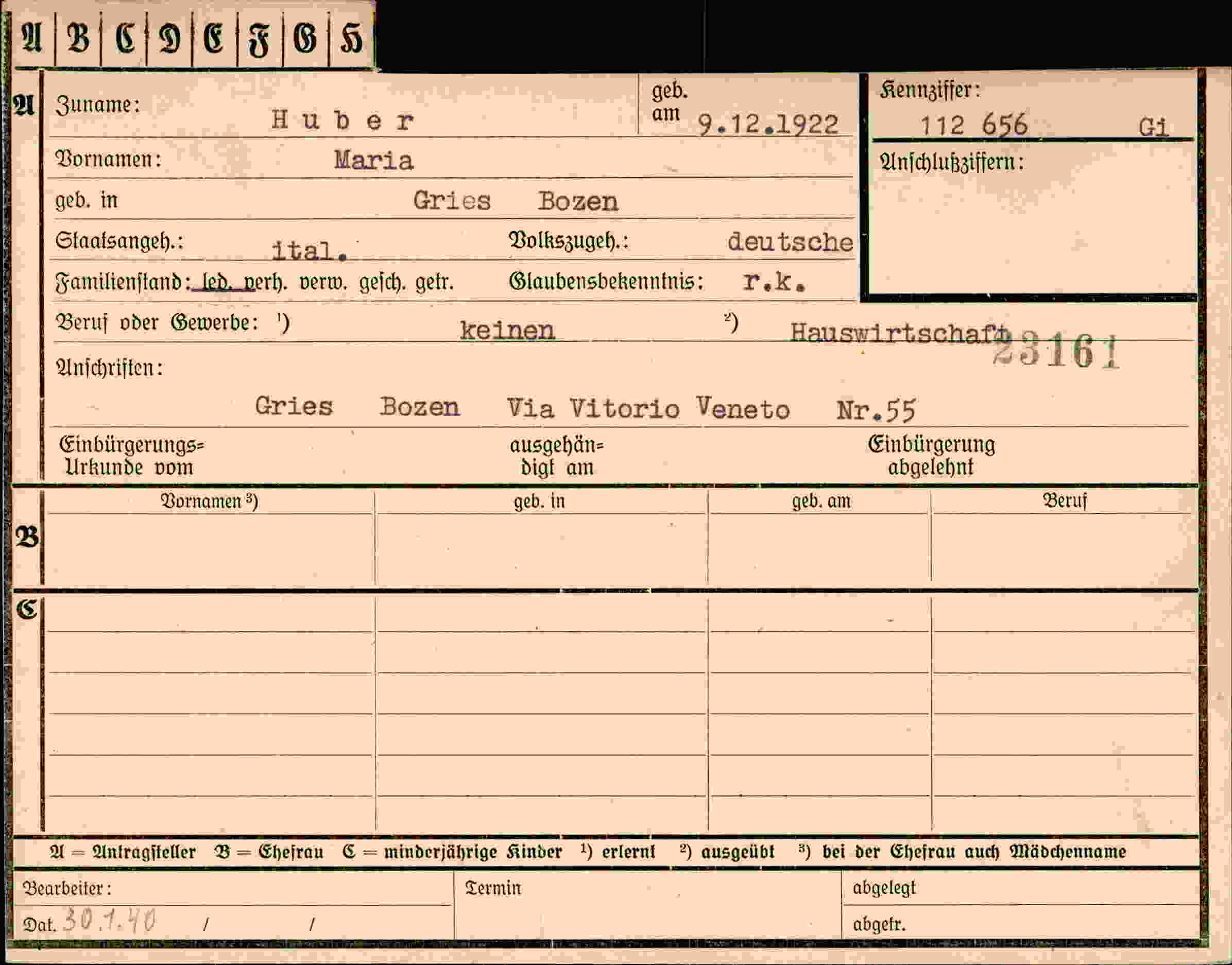Click house number 'Nr.55'

coord(876,411)
